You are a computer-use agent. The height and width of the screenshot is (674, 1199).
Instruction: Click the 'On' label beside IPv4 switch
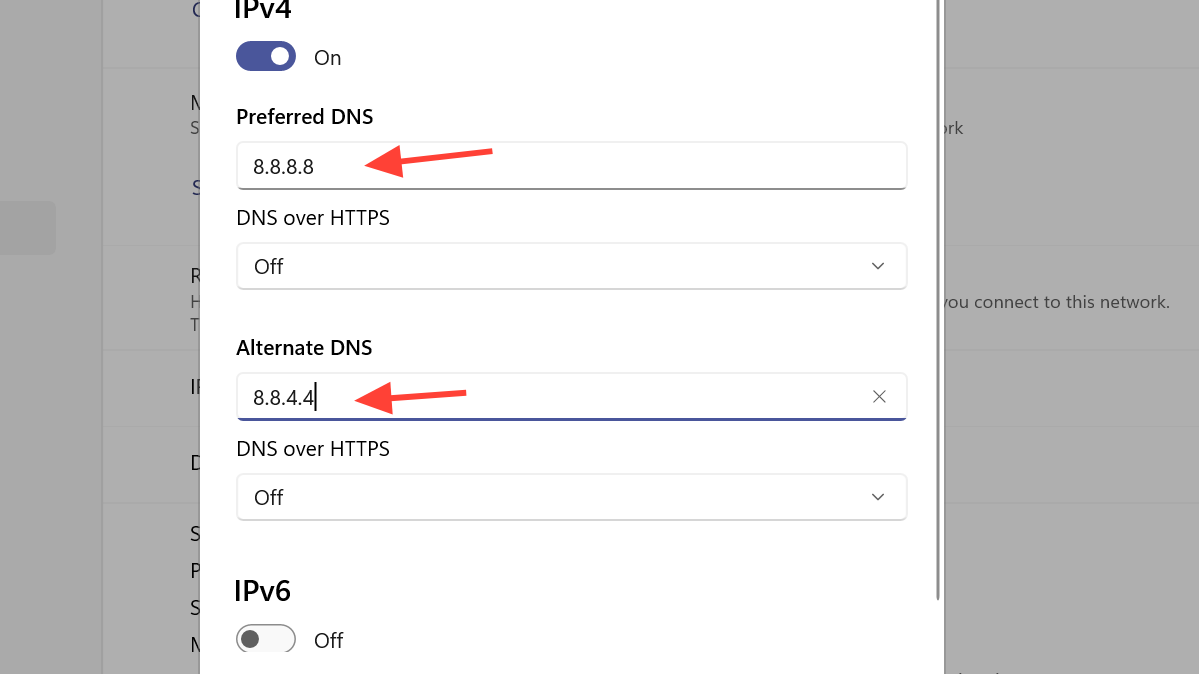point(328,58)
